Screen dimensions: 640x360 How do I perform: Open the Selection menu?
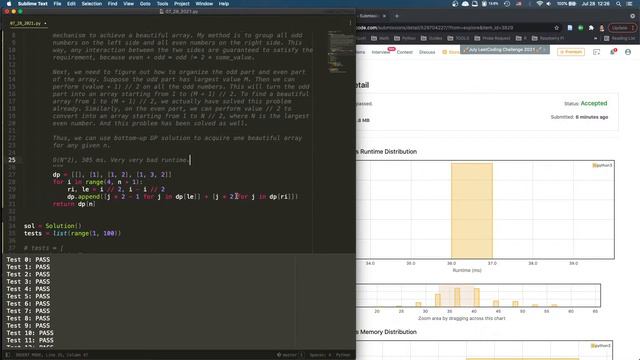pyautogui.click(x=91, y=4)
